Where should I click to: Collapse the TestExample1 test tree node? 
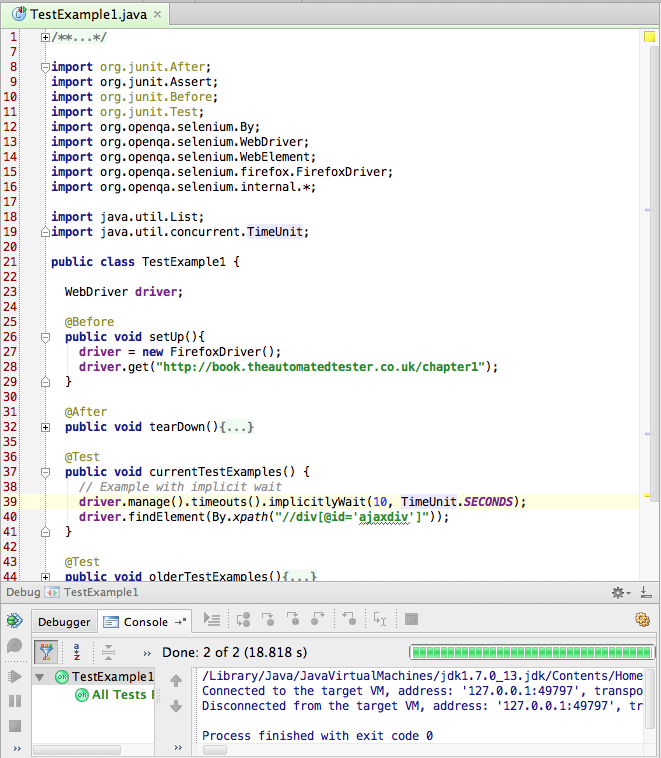pyautogui.click(x=40, y=677)
